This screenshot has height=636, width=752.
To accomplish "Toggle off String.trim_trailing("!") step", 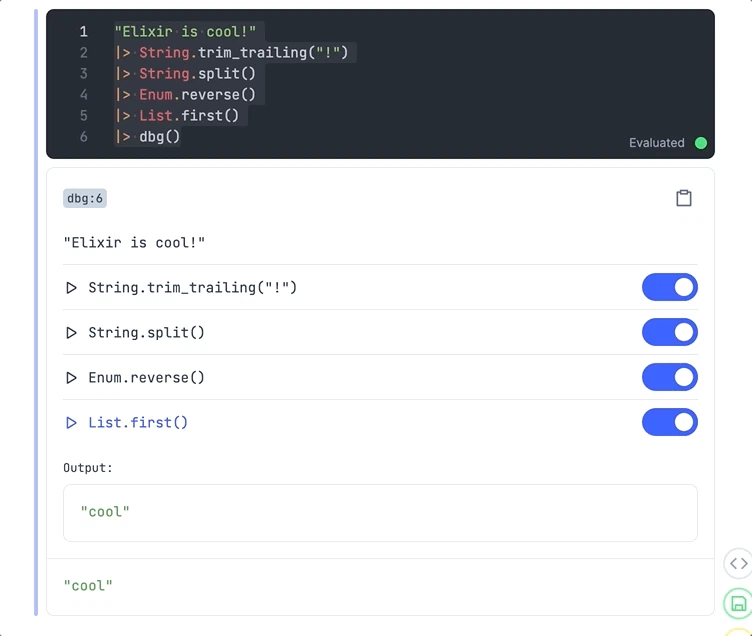I will [x=670, y=287].
